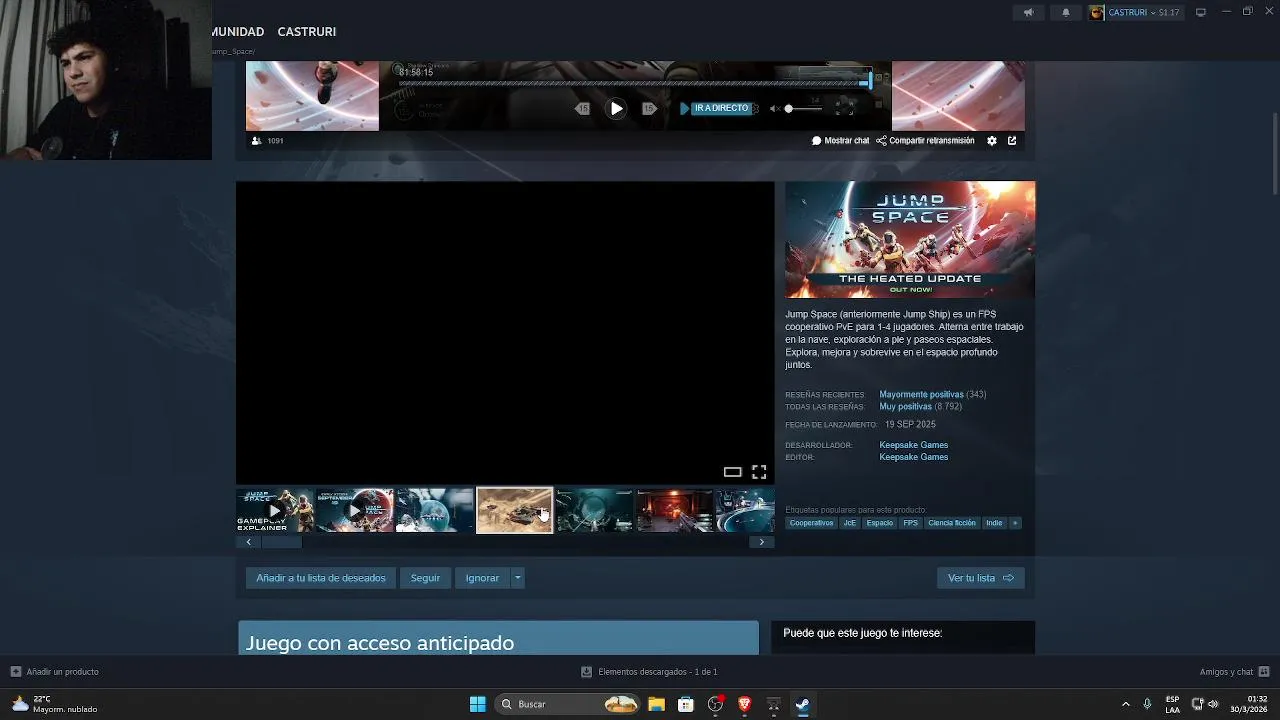Open the Steam announcements megaphone icon

pos(1029,12)
